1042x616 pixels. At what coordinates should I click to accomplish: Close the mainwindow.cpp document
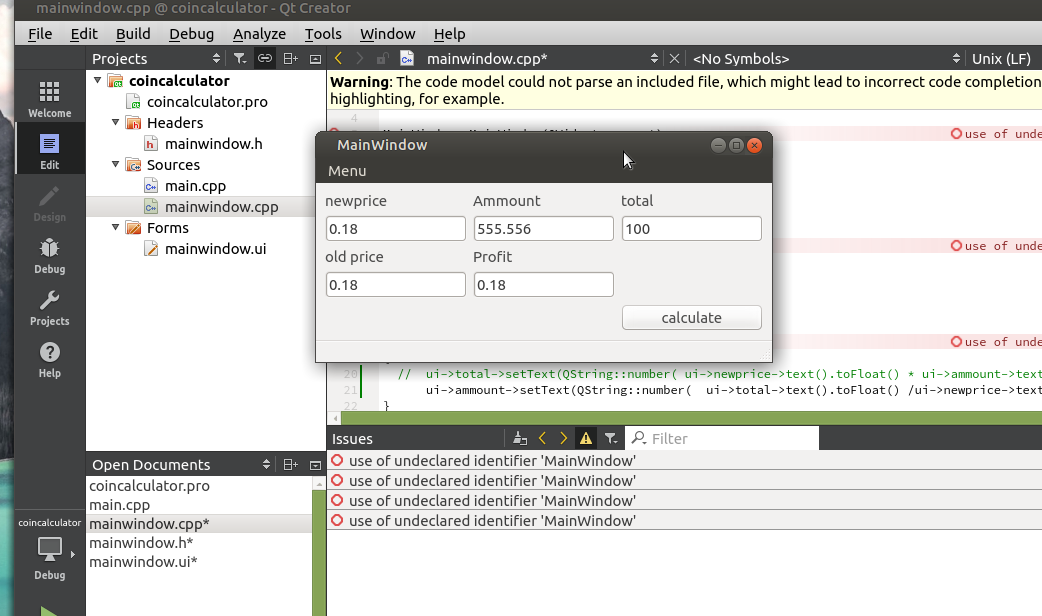point(675,58)
